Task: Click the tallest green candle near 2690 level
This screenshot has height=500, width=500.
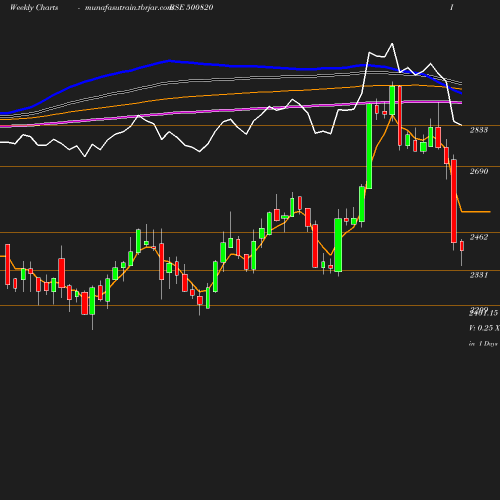Action: [x=369, y=146]
